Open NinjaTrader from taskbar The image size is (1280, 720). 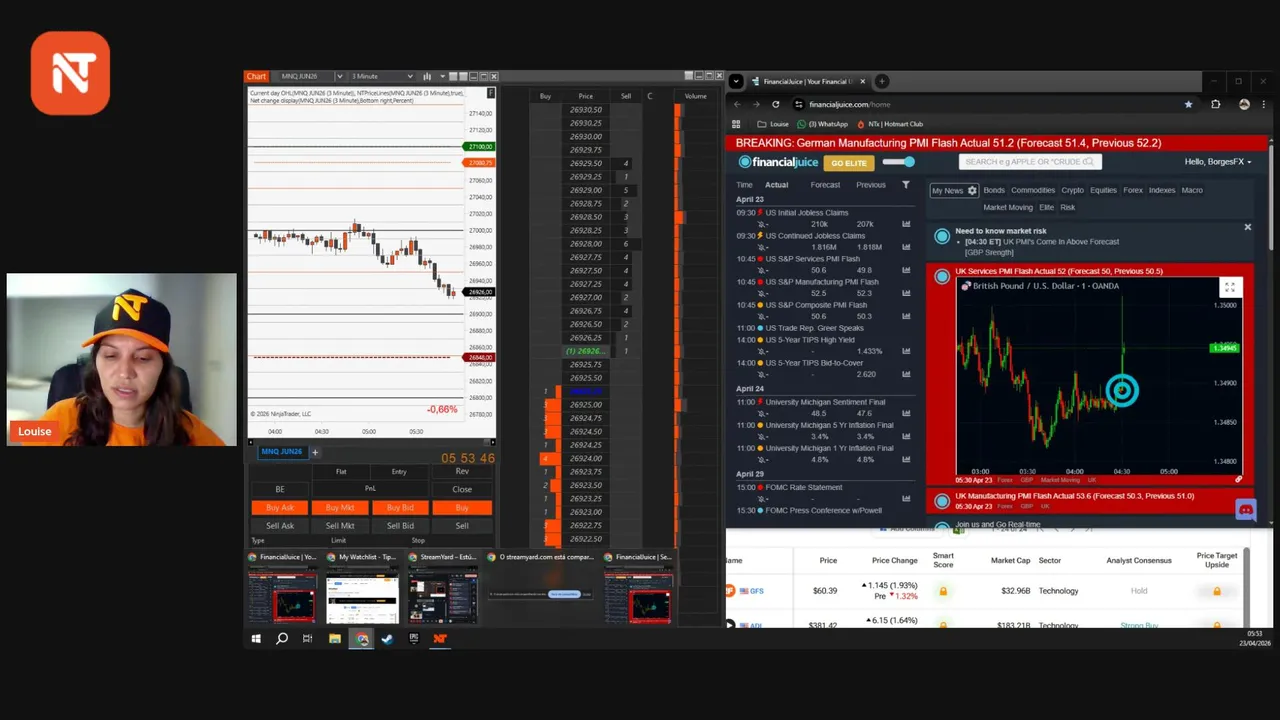click(440, 639)
